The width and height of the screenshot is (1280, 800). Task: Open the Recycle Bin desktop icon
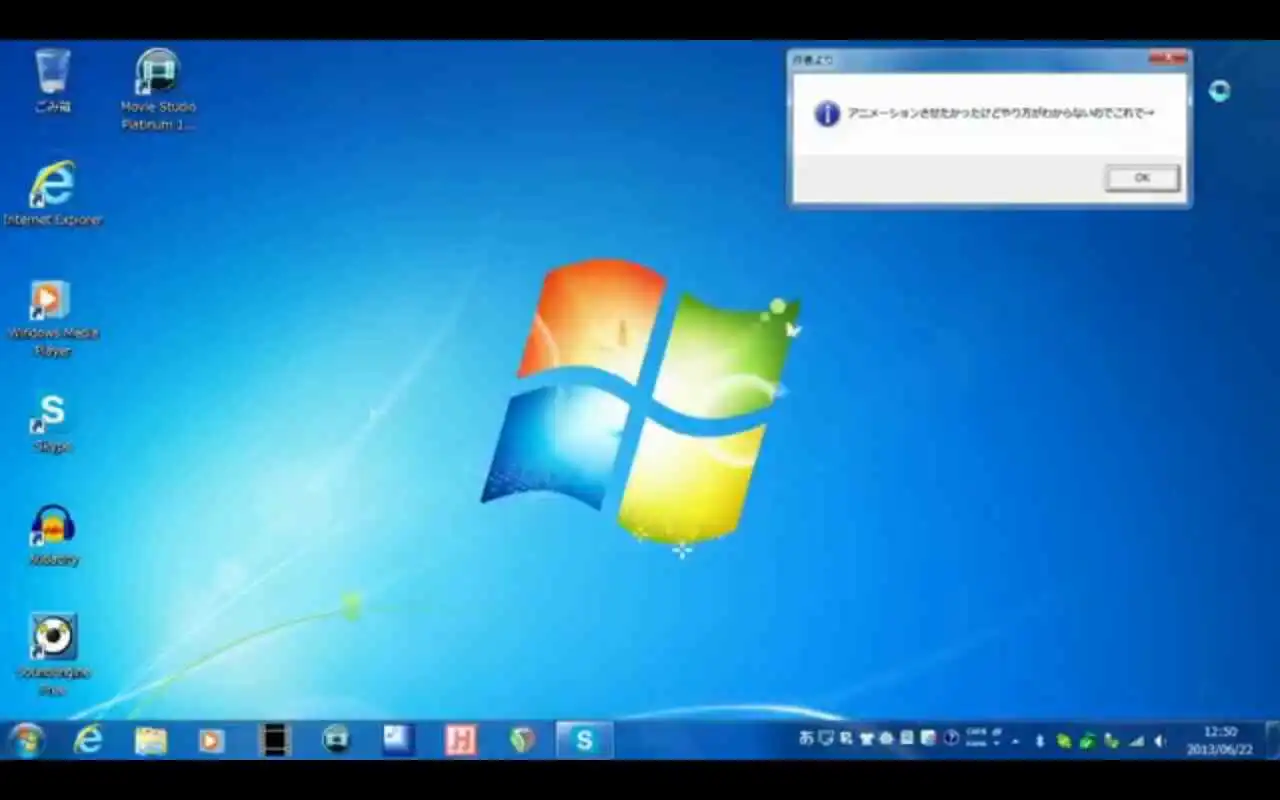pyautogui.click(x=53, y=80)
